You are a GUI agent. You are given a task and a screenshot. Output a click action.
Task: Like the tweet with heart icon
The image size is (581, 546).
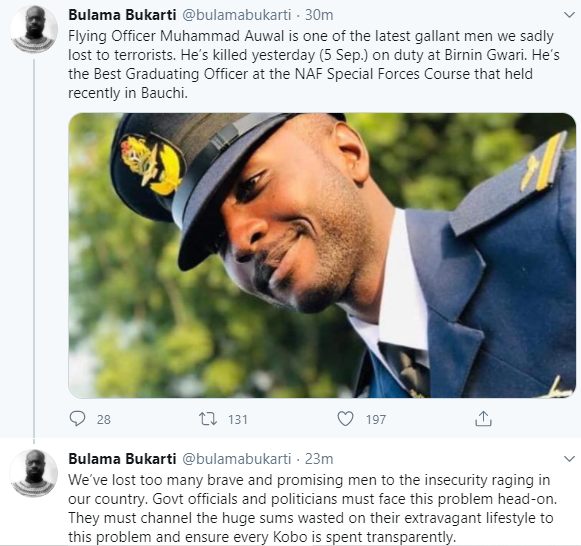345,419
